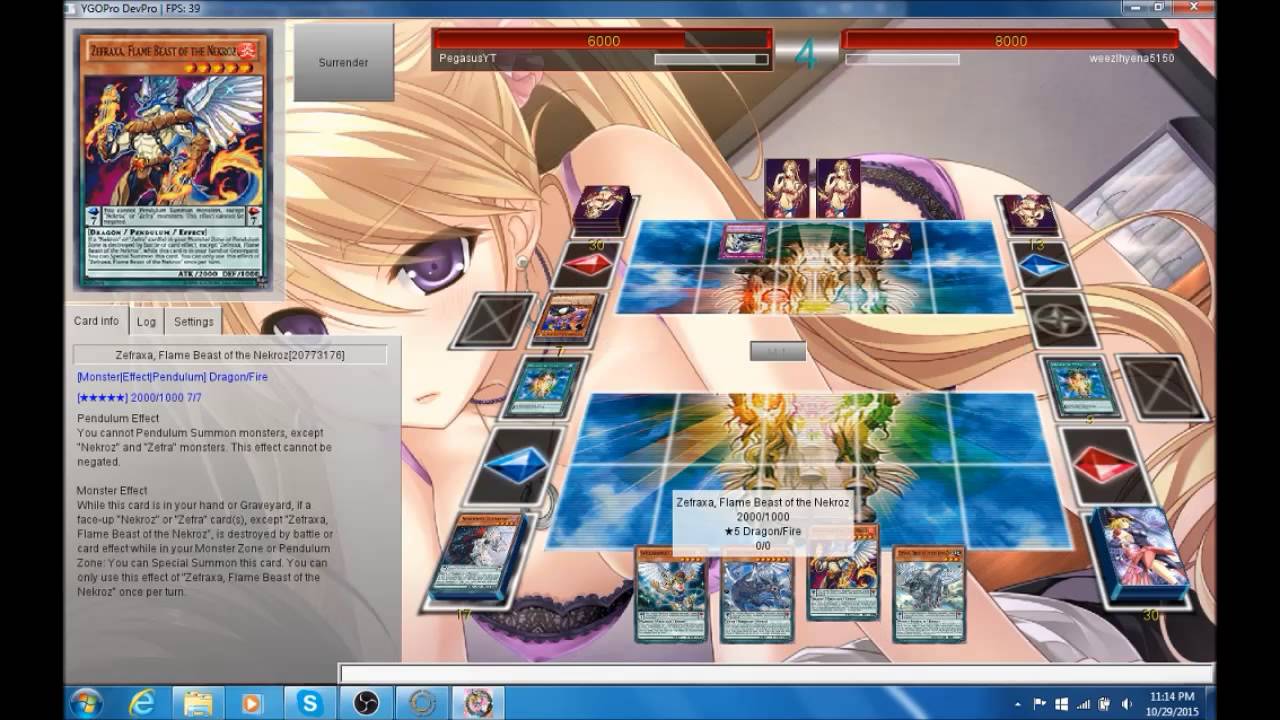Select the opponent's first face-down hand card
Screen dimensions: 1280x720
click(x=786, y=188)
